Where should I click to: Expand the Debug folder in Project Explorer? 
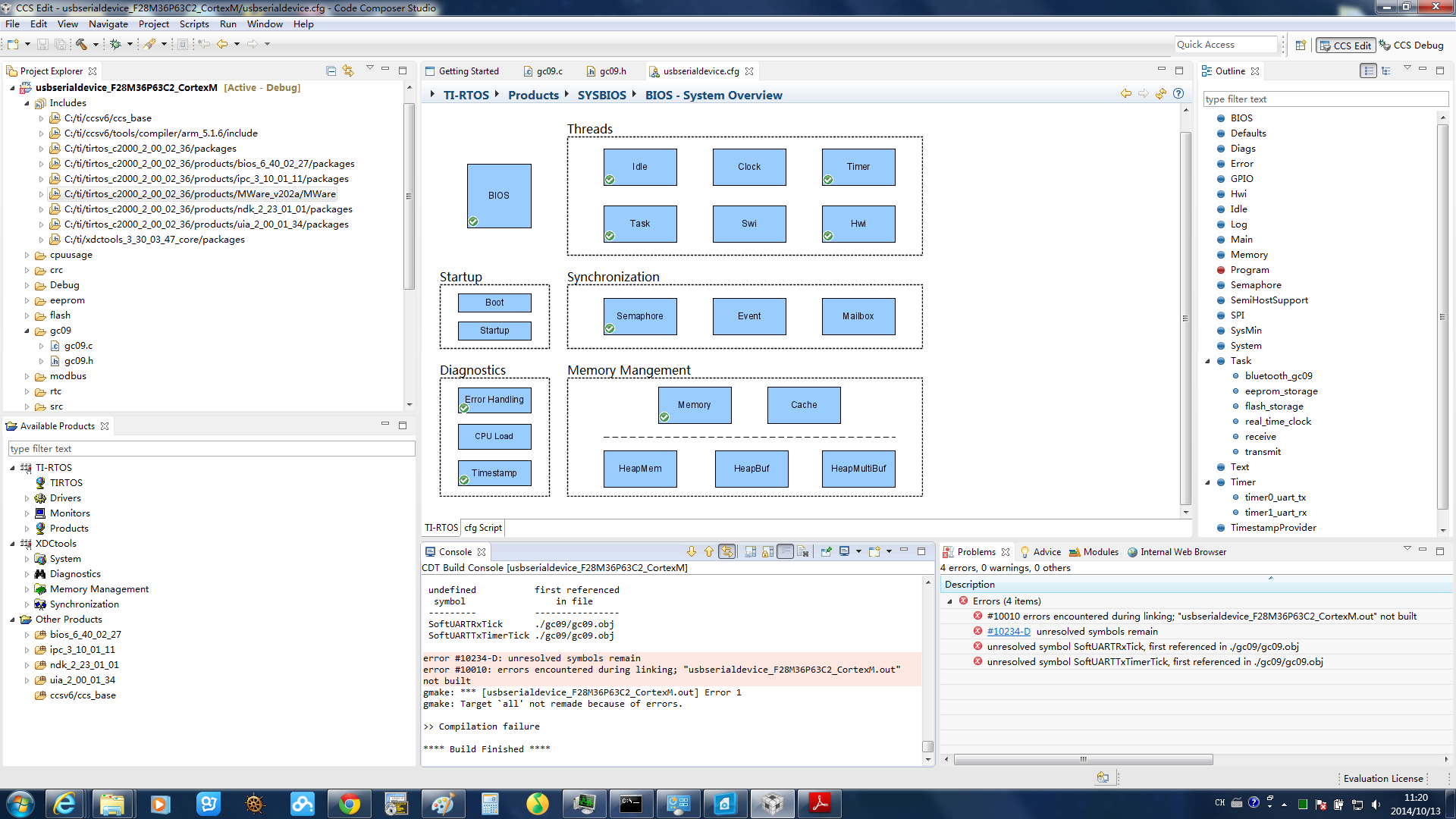pyautogui.click(x=27, y=285)
